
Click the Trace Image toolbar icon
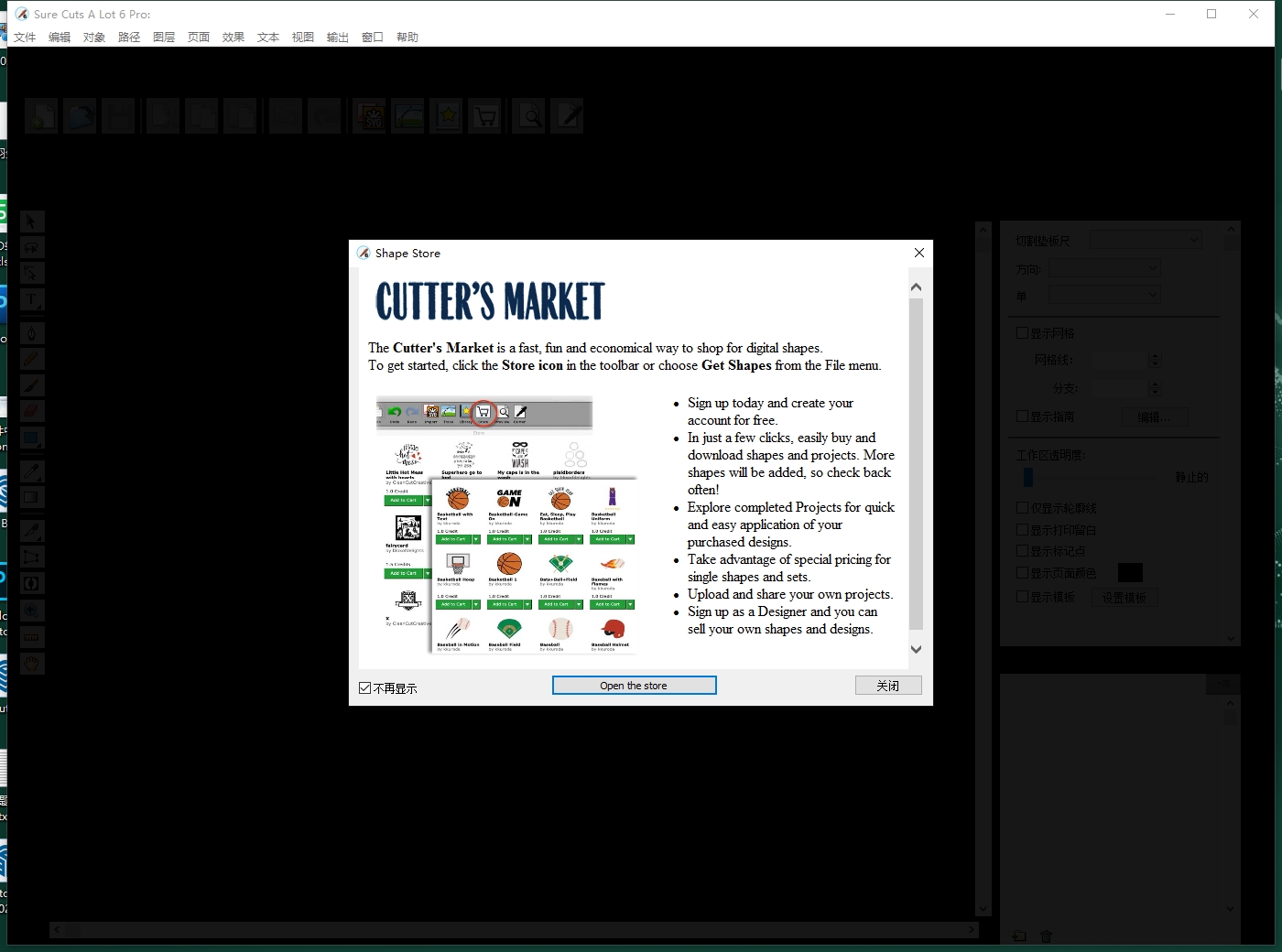pos(407,116)
